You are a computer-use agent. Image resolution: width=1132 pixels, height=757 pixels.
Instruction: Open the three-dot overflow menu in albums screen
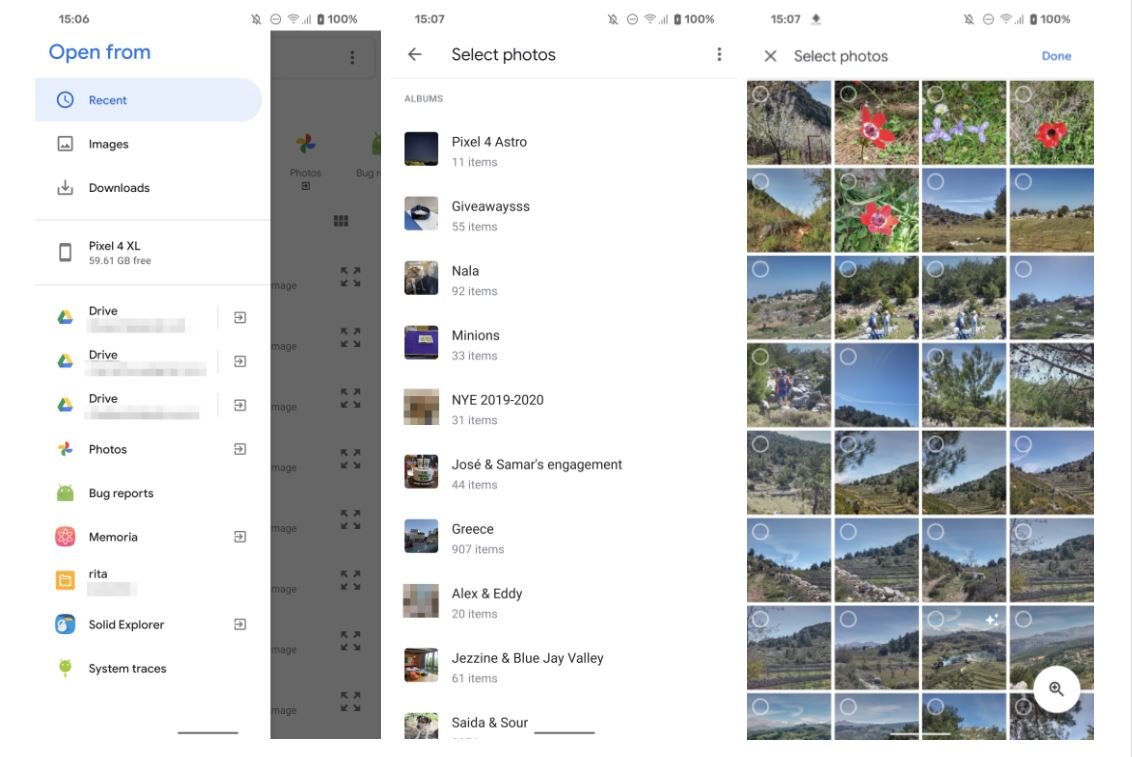click(x=719, y=55)
